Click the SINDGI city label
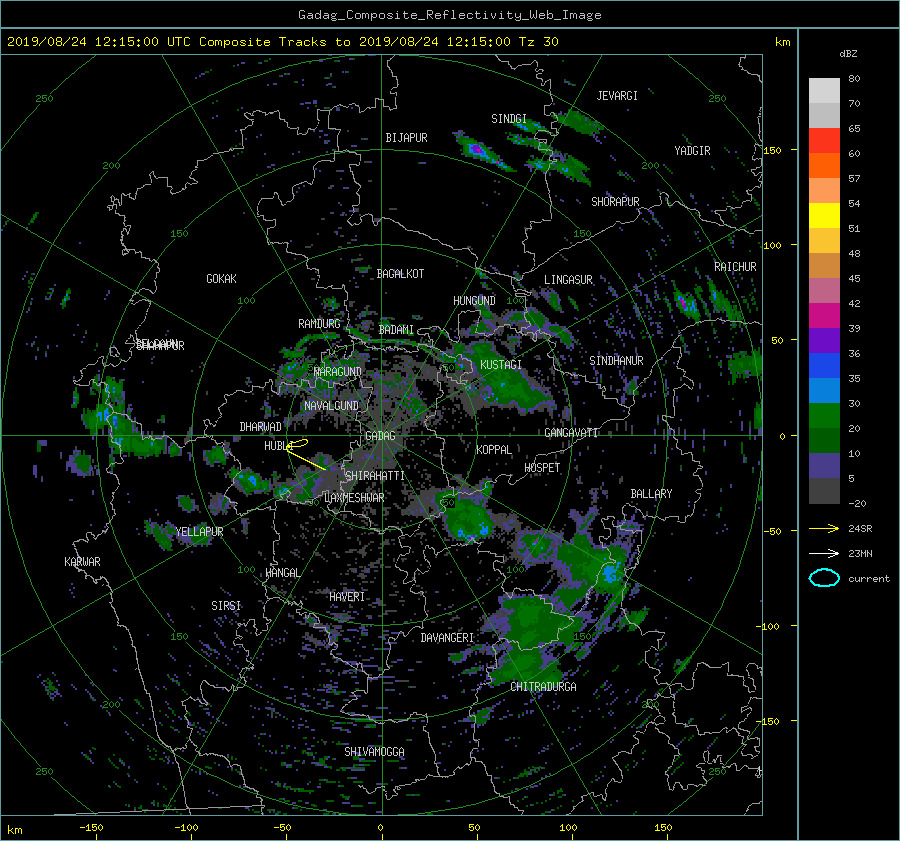Image resolution: width=900 pixels, height=841 pixels. (x=509, y=119)
